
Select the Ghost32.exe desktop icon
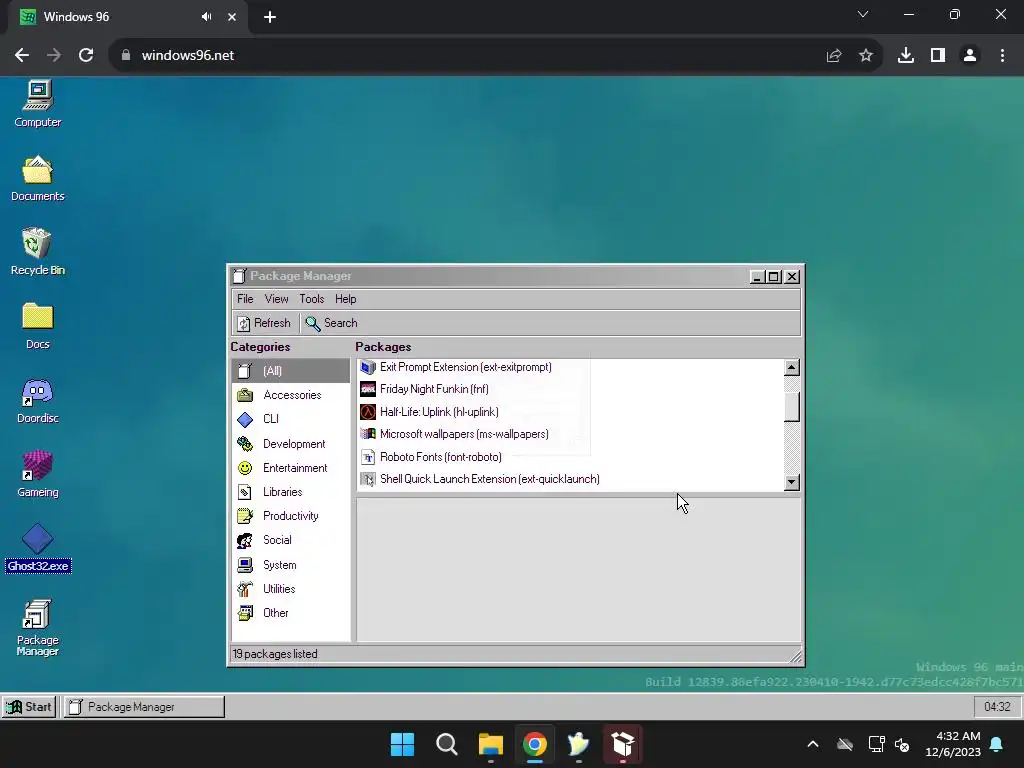point(38,549)
